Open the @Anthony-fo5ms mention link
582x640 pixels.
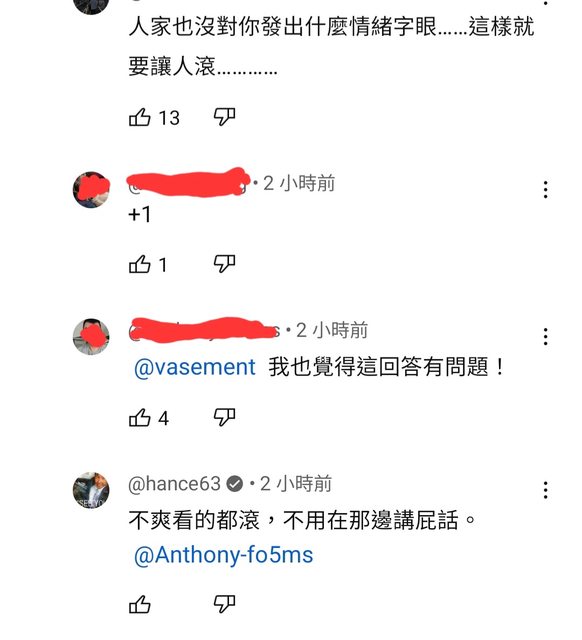click(224, 555)
